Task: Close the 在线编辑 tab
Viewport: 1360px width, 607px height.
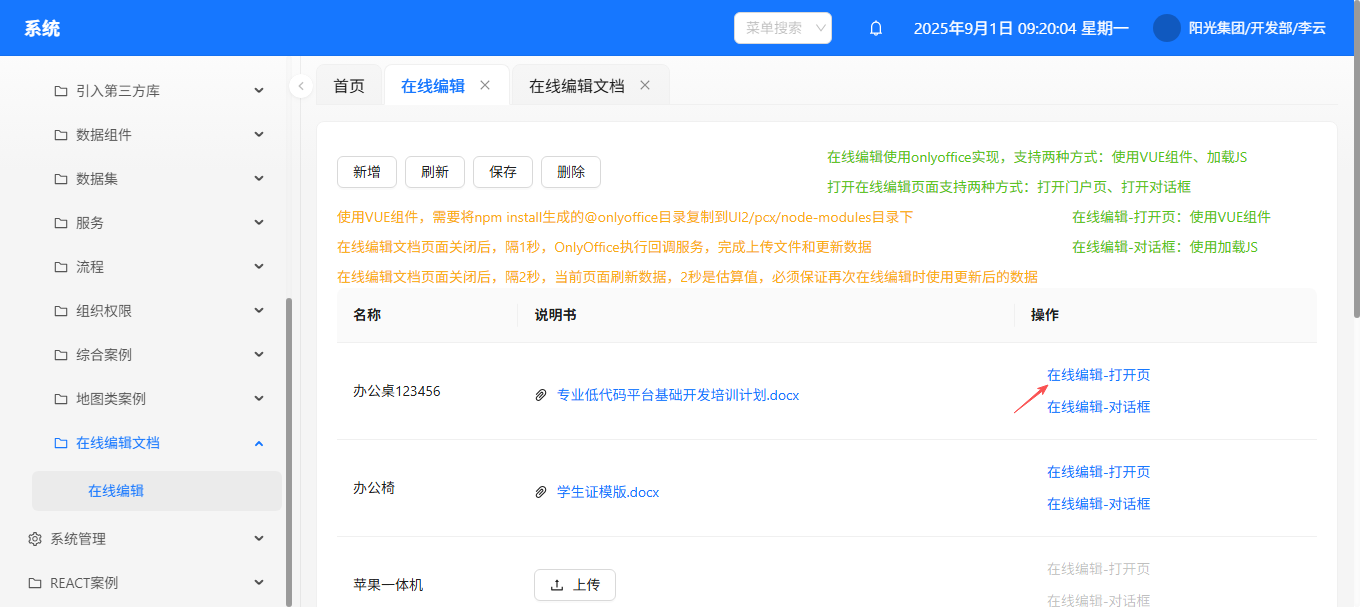Action: [485, 85]
